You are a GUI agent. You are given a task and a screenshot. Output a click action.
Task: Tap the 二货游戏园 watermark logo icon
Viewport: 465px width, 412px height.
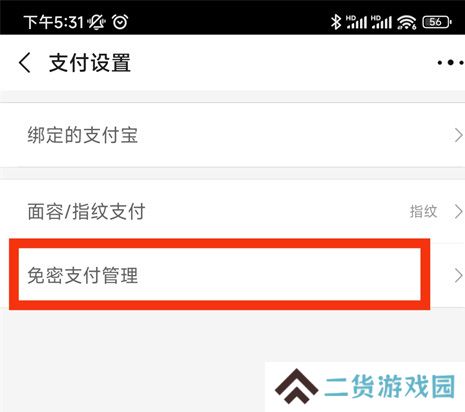[296, 386]
